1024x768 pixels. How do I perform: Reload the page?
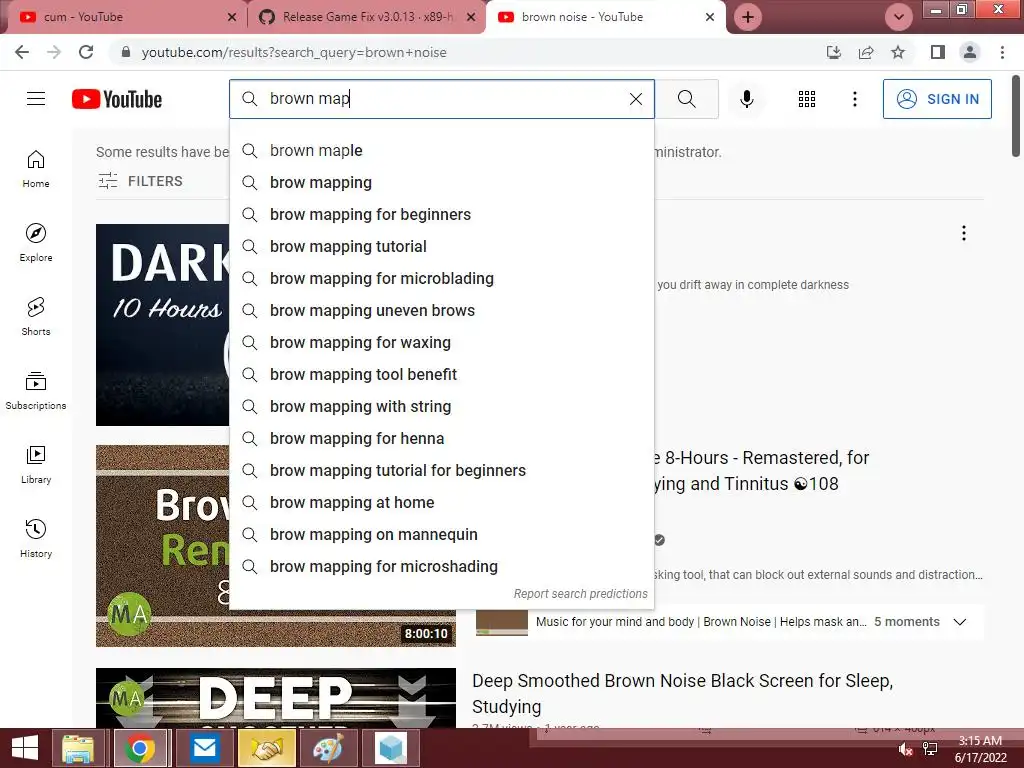tap(86, 52)
